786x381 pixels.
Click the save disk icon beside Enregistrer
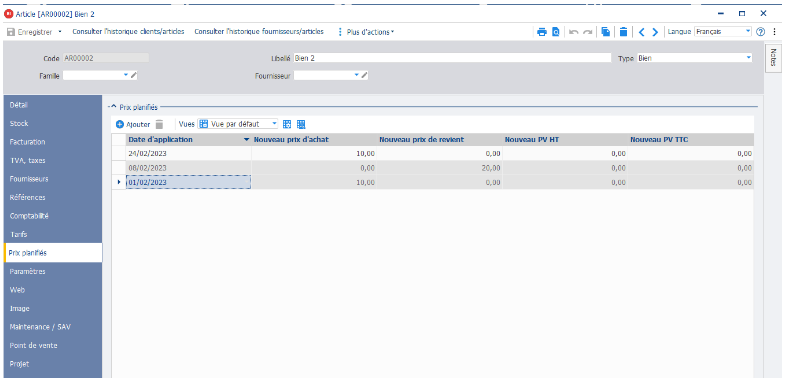[11, 32]
